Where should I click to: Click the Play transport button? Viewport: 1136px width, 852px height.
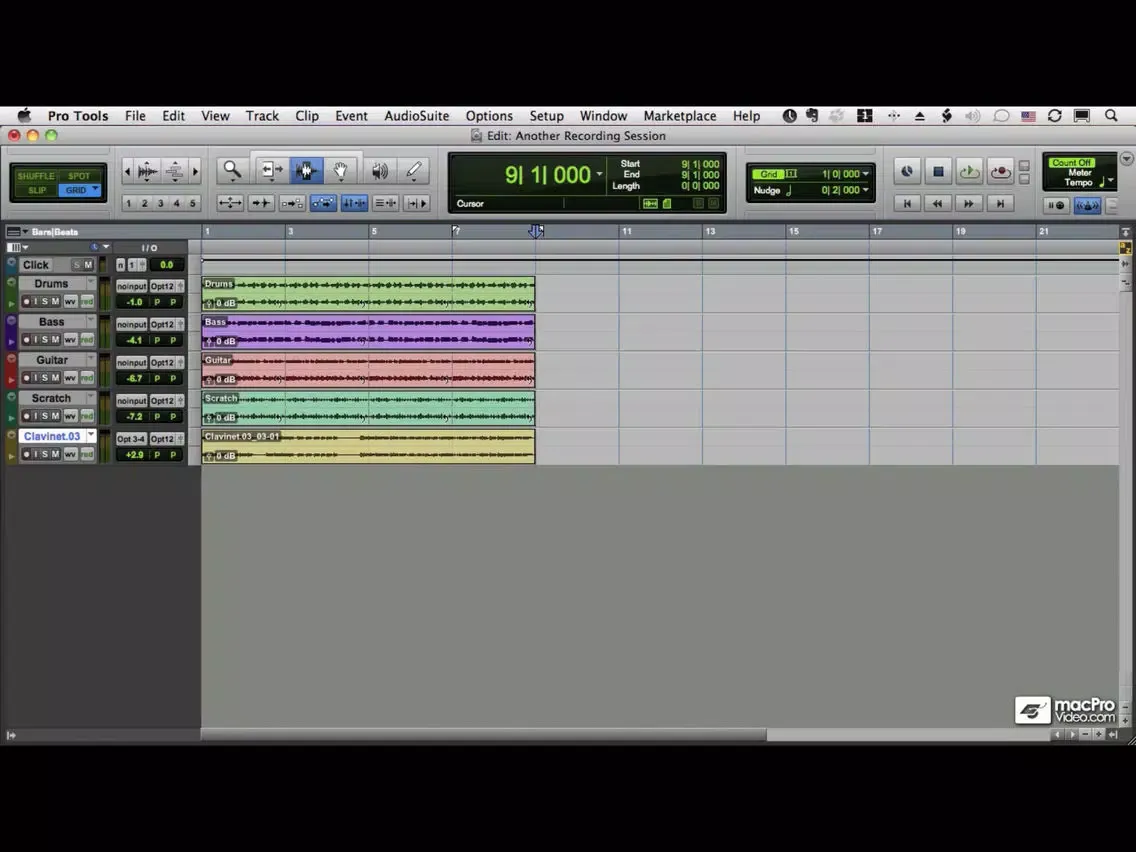point(969,172)
